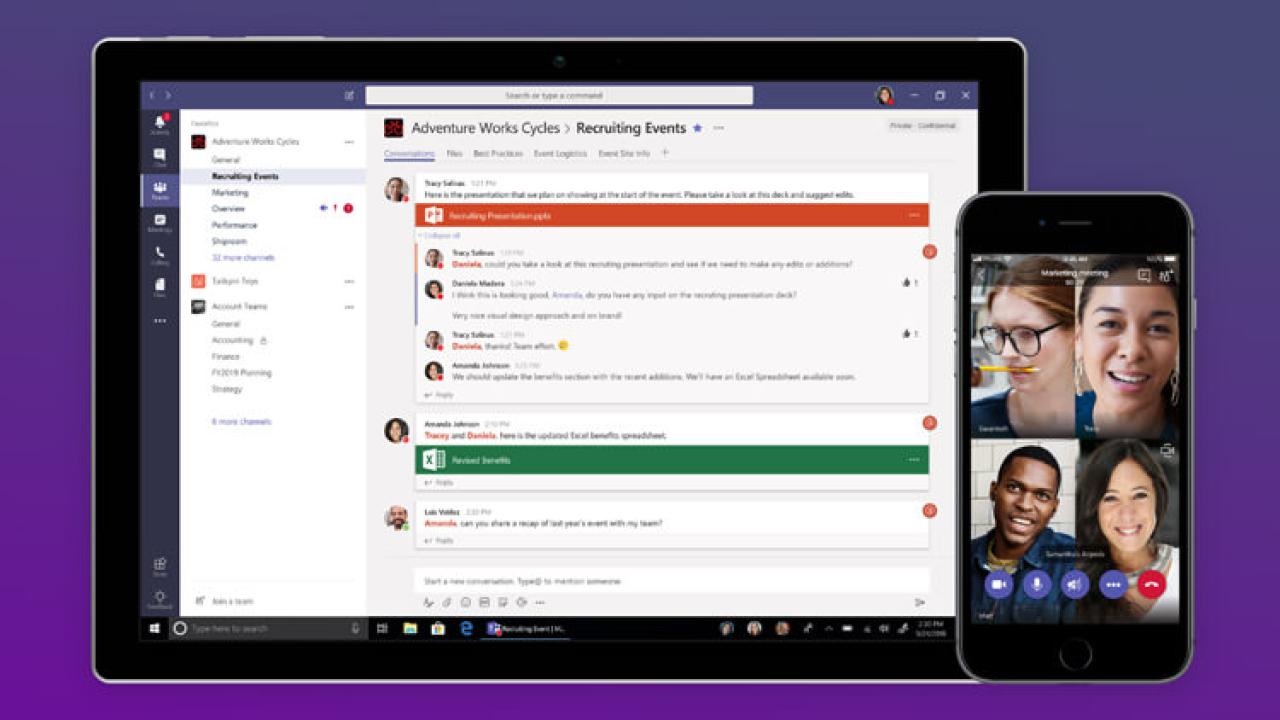The width and height of the screenshot is (1280, 720).
Task: Open more compose options ellipsis
Action: (x=540, y=602)
